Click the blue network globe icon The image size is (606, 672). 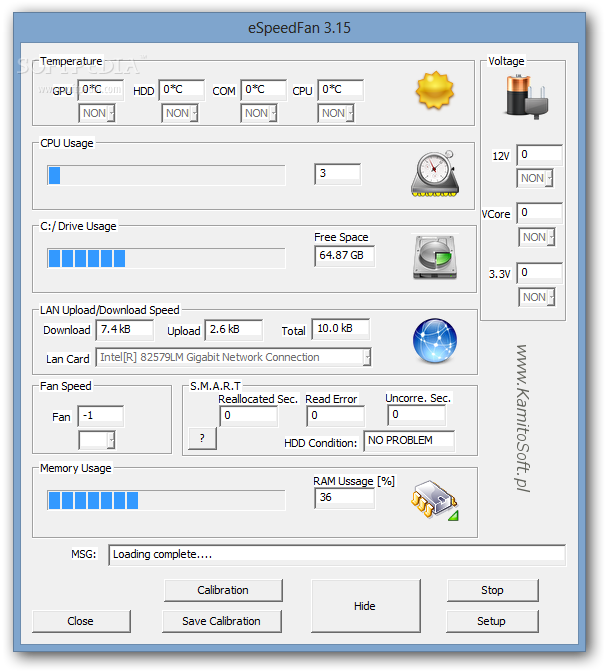pyautogui.click(x=435, y=341)
